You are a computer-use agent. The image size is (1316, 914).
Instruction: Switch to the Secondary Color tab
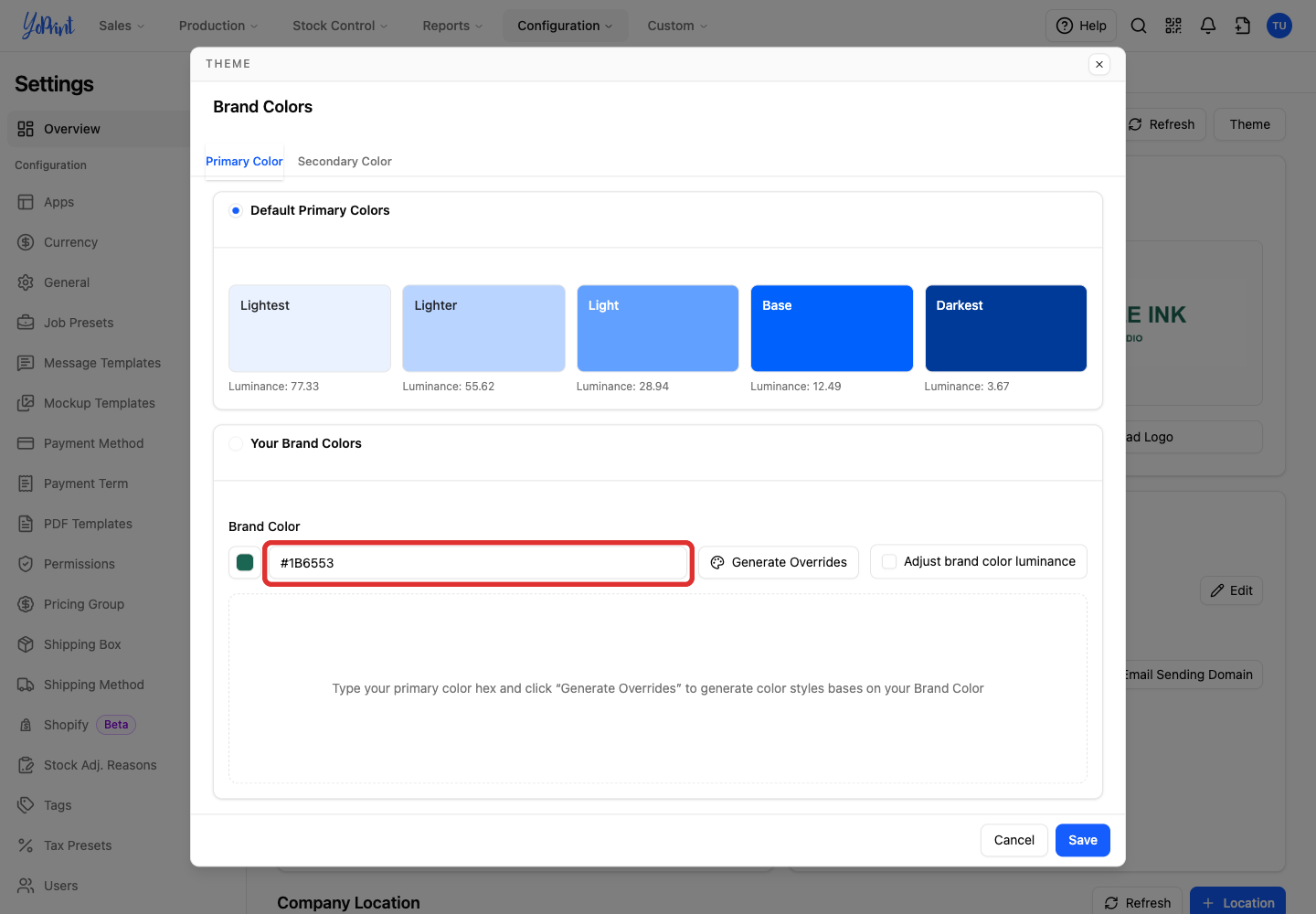pos(345,161)
